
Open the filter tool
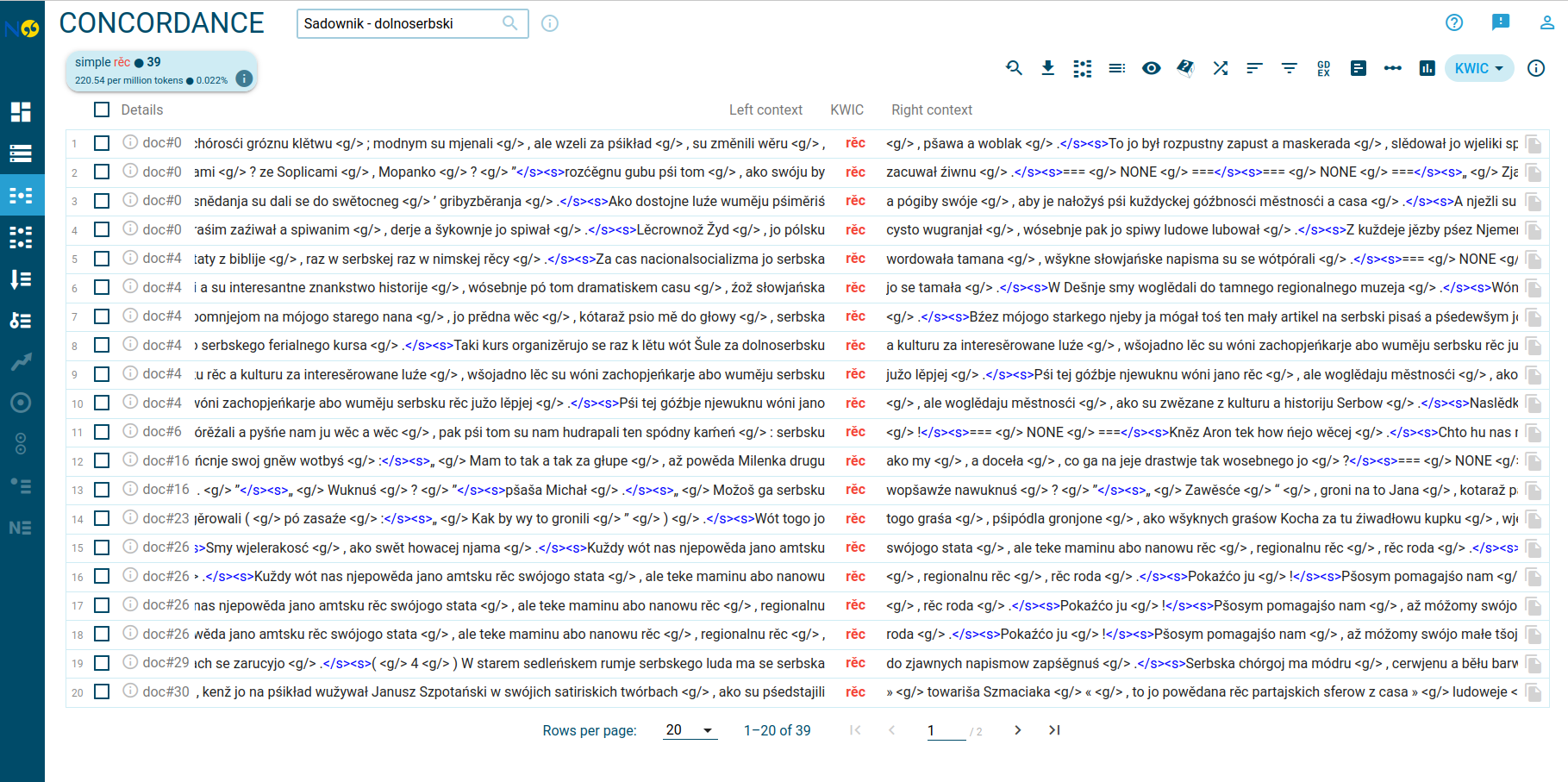pos(1290,68)
